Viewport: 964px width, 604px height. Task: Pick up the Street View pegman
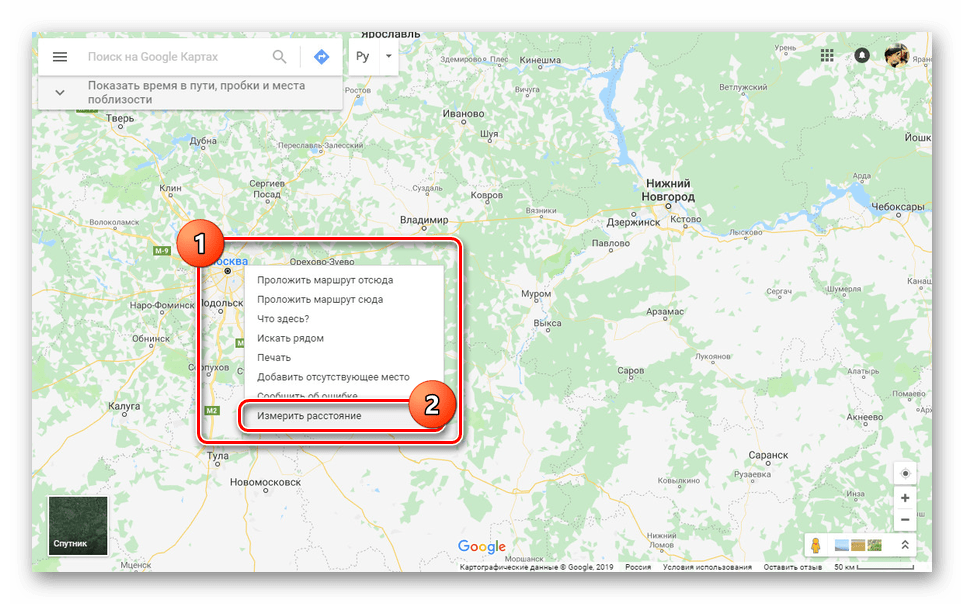816,545
